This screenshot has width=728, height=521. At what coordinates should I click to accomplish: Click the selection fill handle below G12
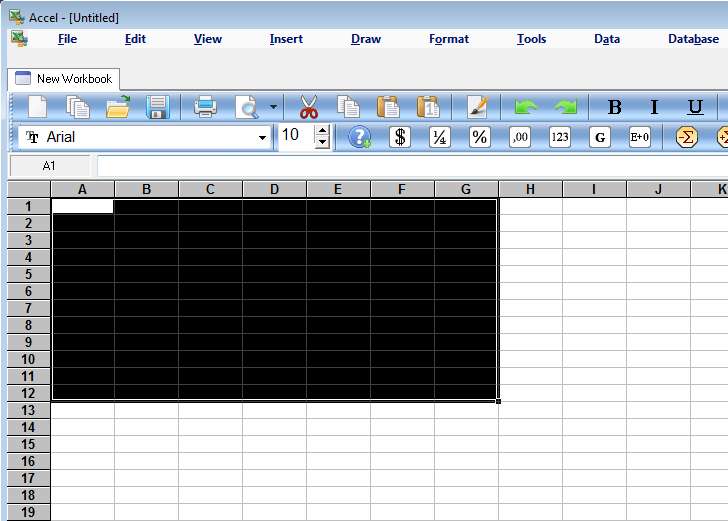click(498, 401)
